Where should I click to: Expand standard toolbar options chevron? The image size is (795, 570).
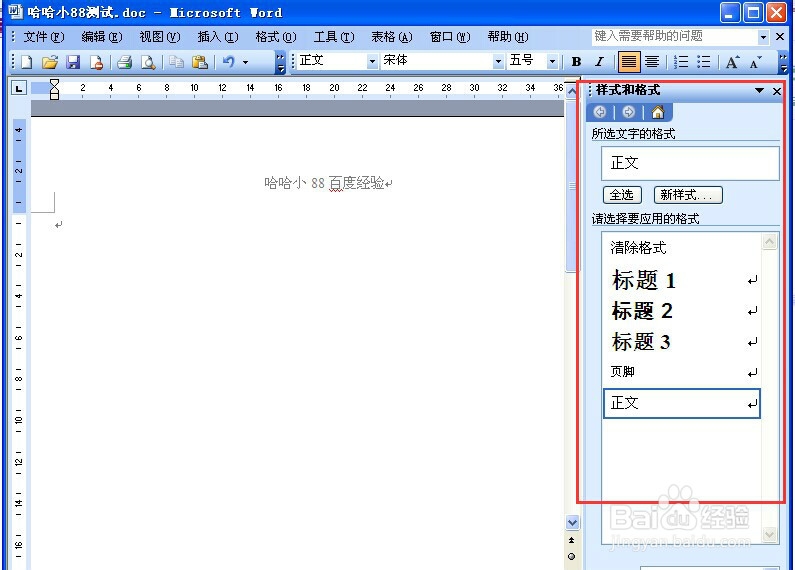(280, 62)
